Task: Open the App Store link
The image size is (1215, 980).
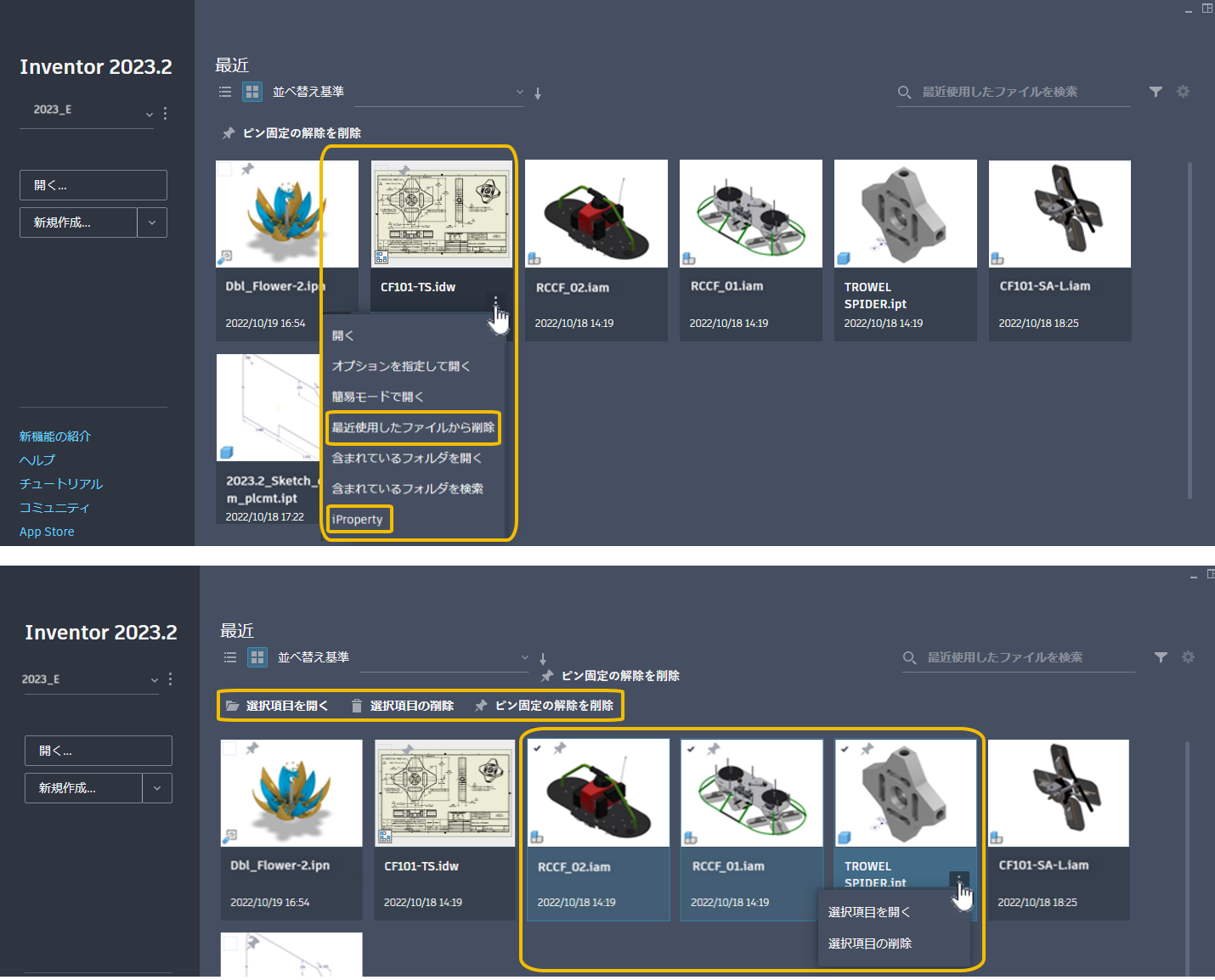Action: (x=47, y=532)
